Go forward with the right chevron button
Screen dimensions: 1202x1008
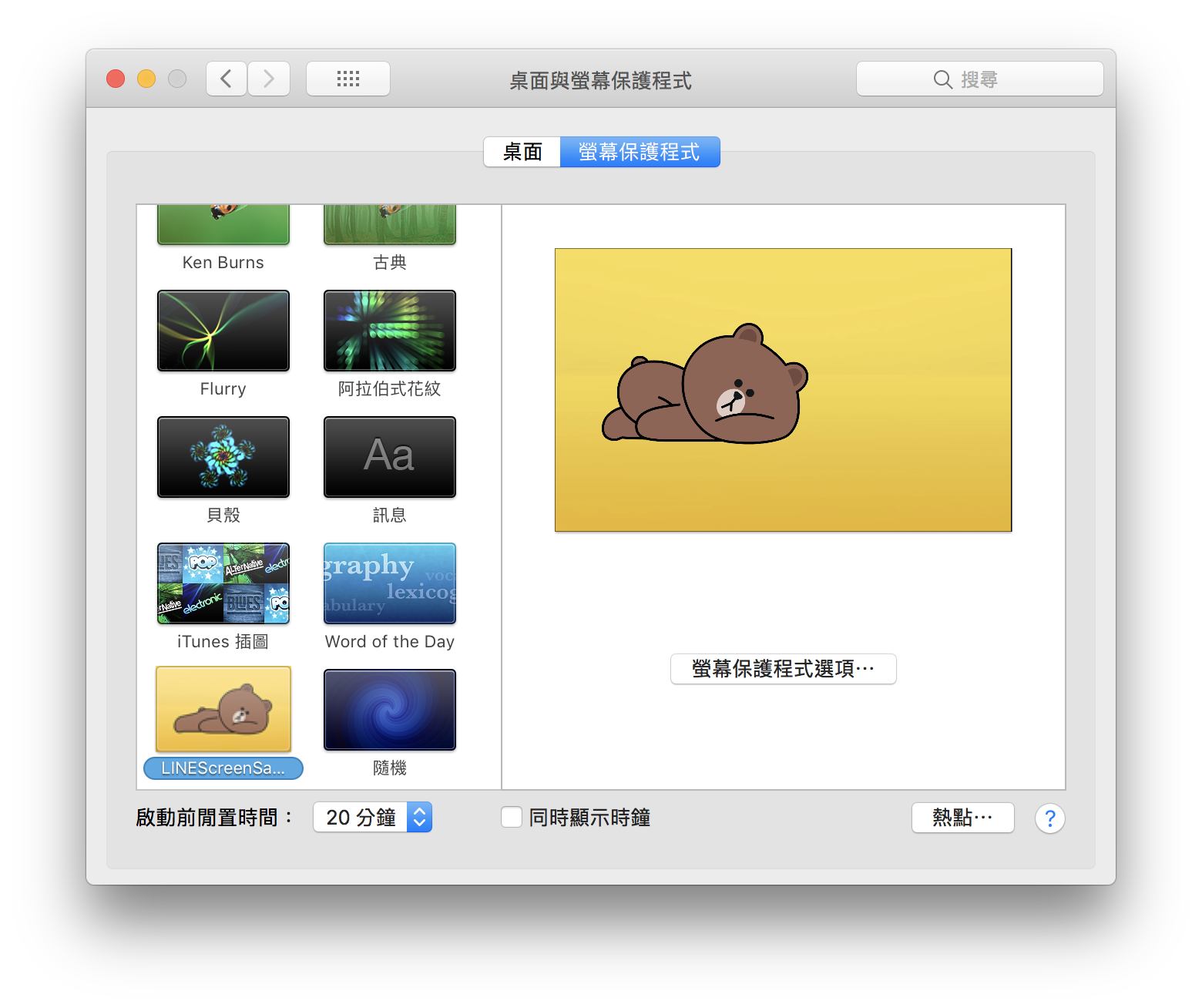pos(269,79)
